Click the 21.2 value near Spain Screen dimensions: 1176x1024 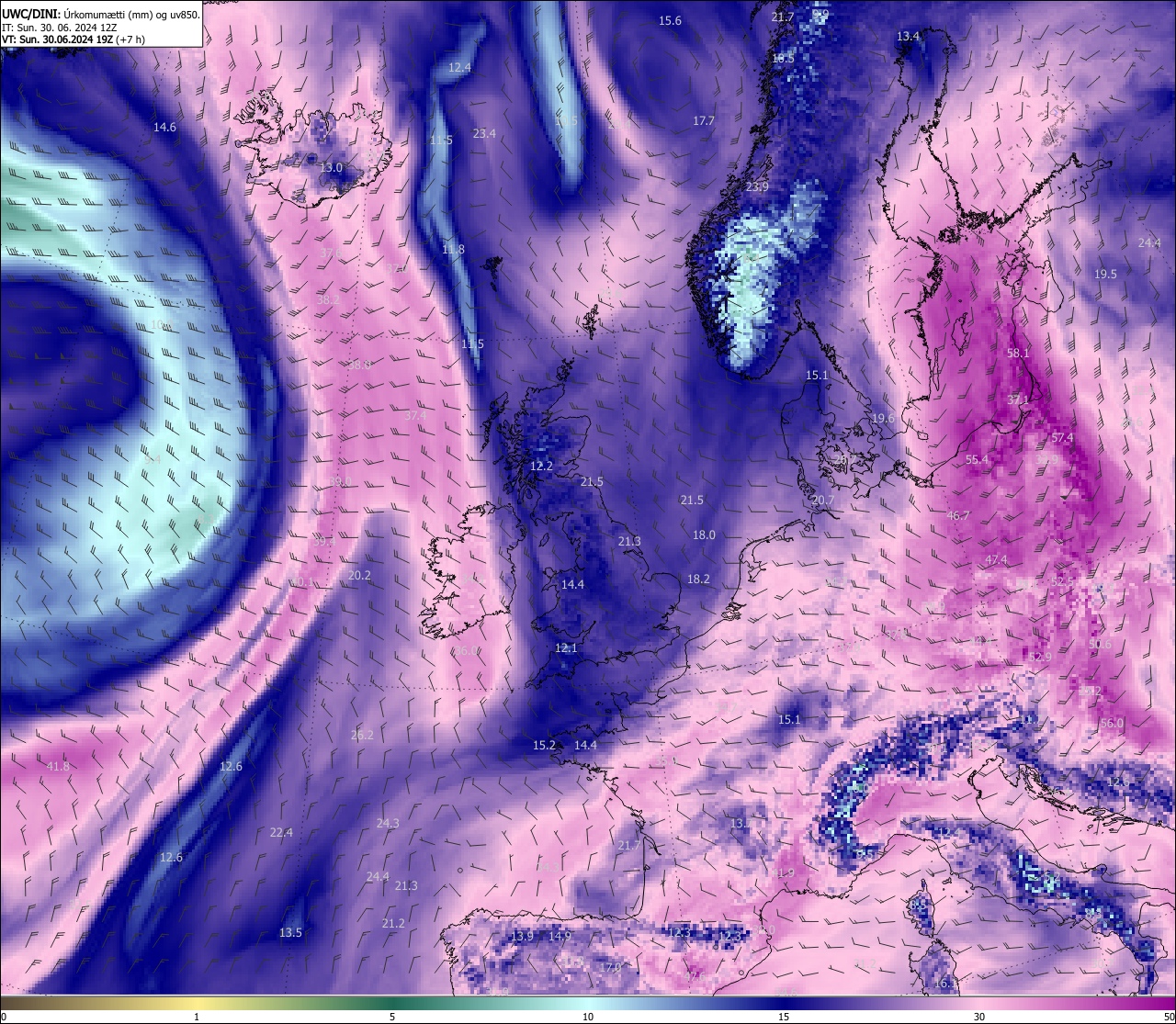pyautogui.click(x=393, y=924)
